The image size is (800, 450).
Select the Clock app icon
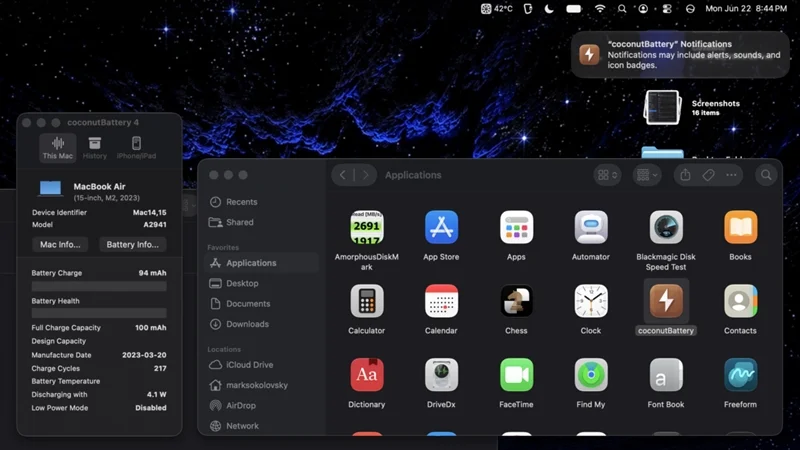coord(591,301)
